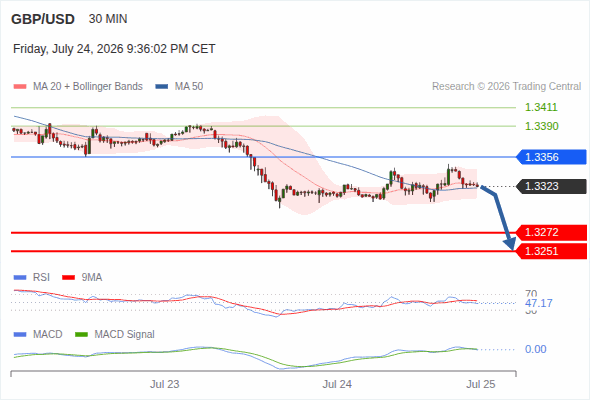Viewport: 590px width, 400px height.
Task: Click the RSI 47.17 value label
Action: tap(539, 303)
